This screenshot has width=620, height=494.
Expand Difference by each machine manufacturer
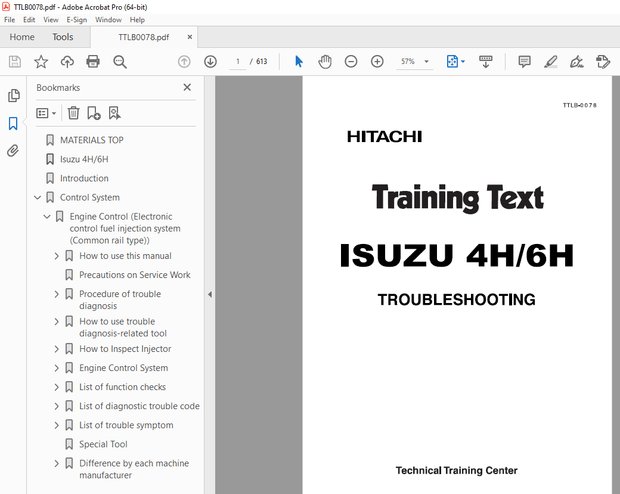click(57, 464)
